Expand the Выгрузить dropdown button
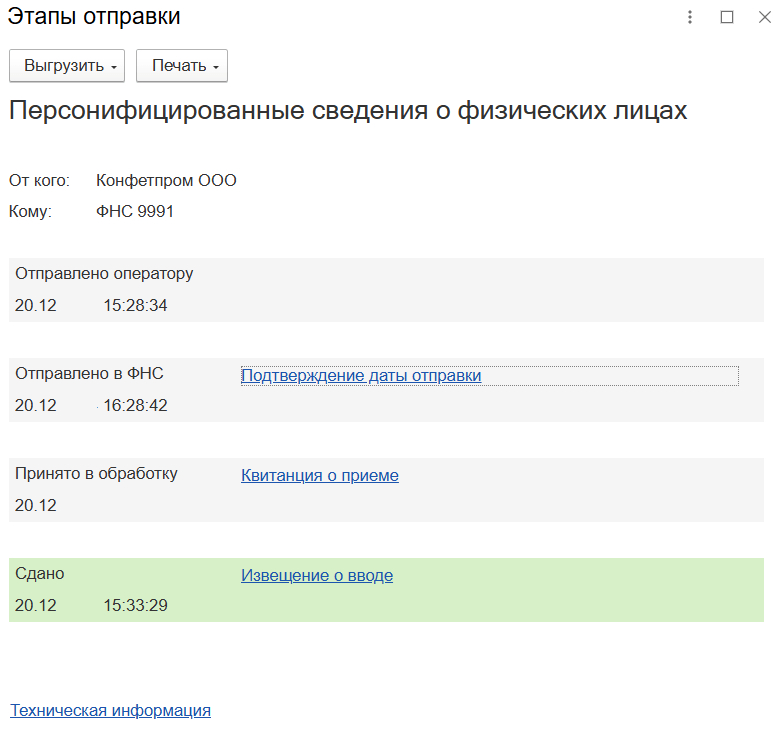Viewport: 780px width, 730px height. pyautogui.click(x=66, y=66)
